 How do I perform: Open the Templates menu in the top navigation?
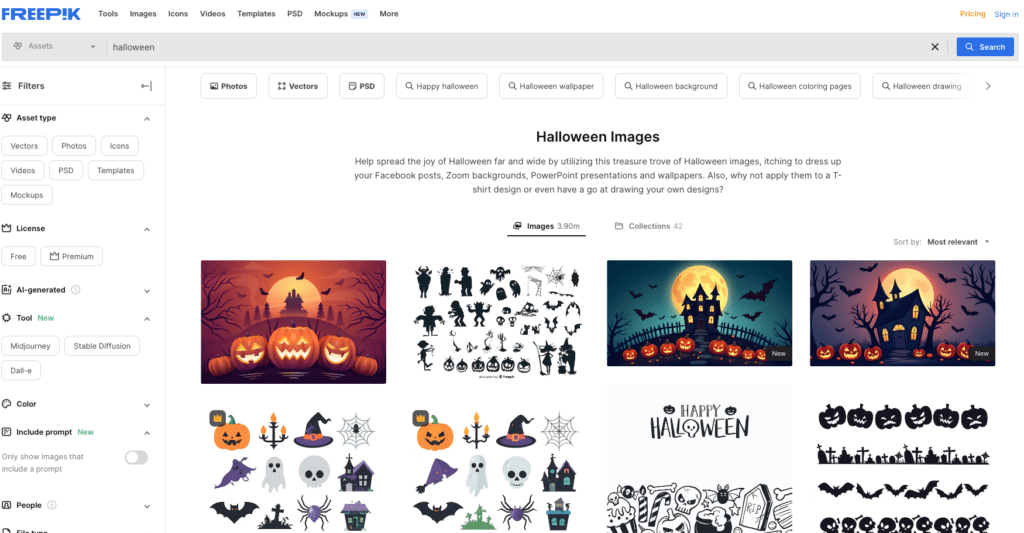[256, 14]
